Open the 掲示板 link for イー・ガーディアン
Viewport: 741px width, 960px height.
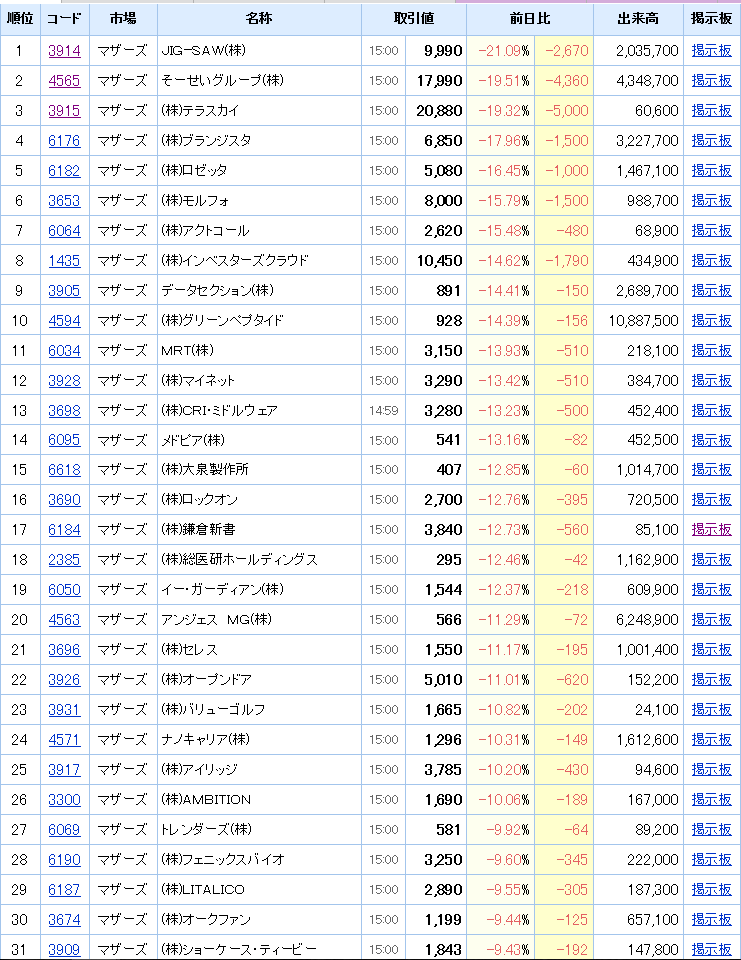point(712,590)
